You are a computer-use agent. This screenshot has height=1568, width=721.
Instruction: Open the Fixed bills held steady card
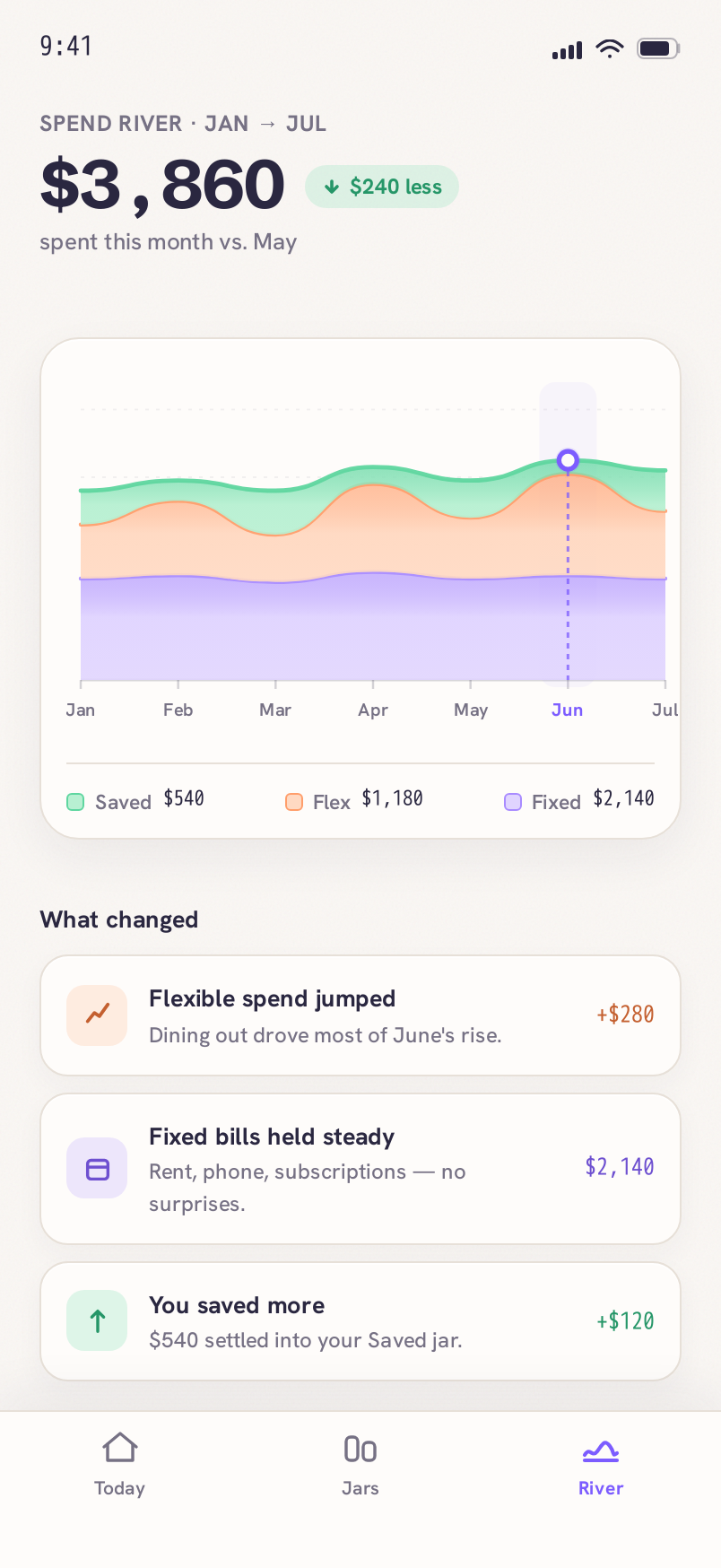(360, 1169)
